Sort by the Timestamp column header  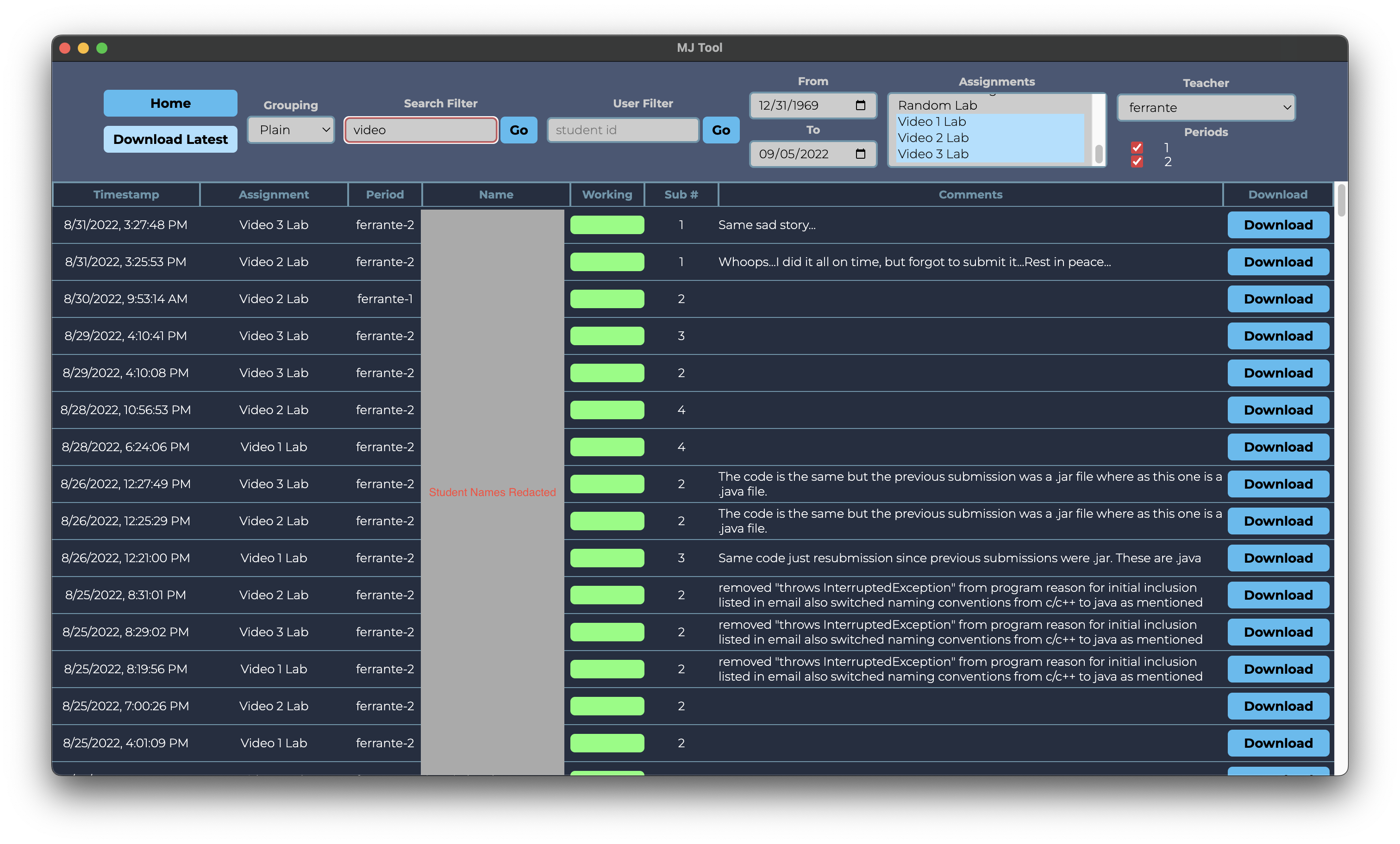pyautogui.click(x=126, y=195)
